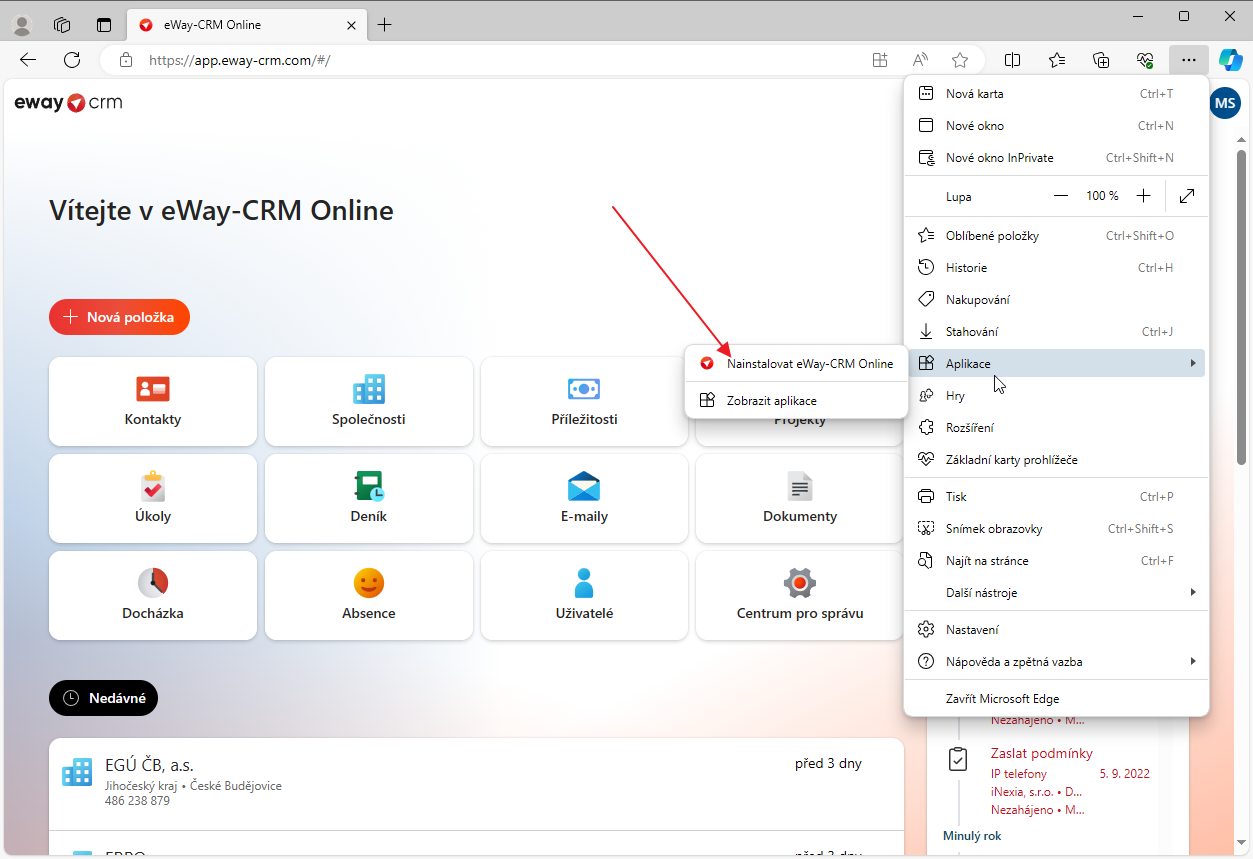Choose Zobrazit aplikace in submenu
The width and height of the screenshot is (1253, 859).
click(796, 400)
